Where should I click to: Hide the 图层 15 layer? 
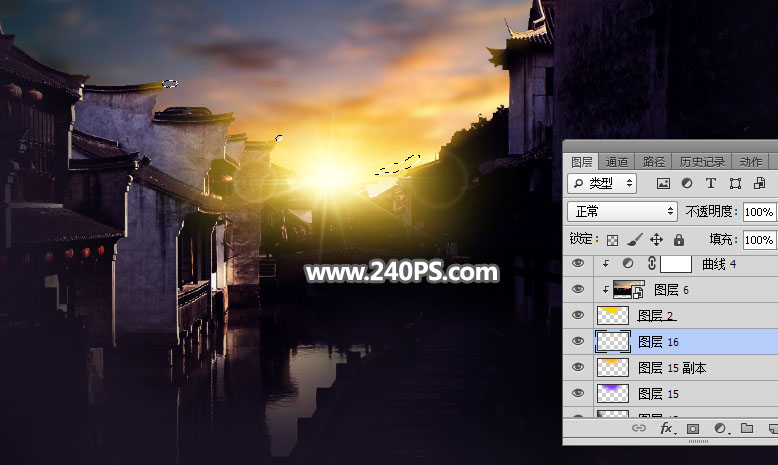pyautogui.click(x=578, y=393)
